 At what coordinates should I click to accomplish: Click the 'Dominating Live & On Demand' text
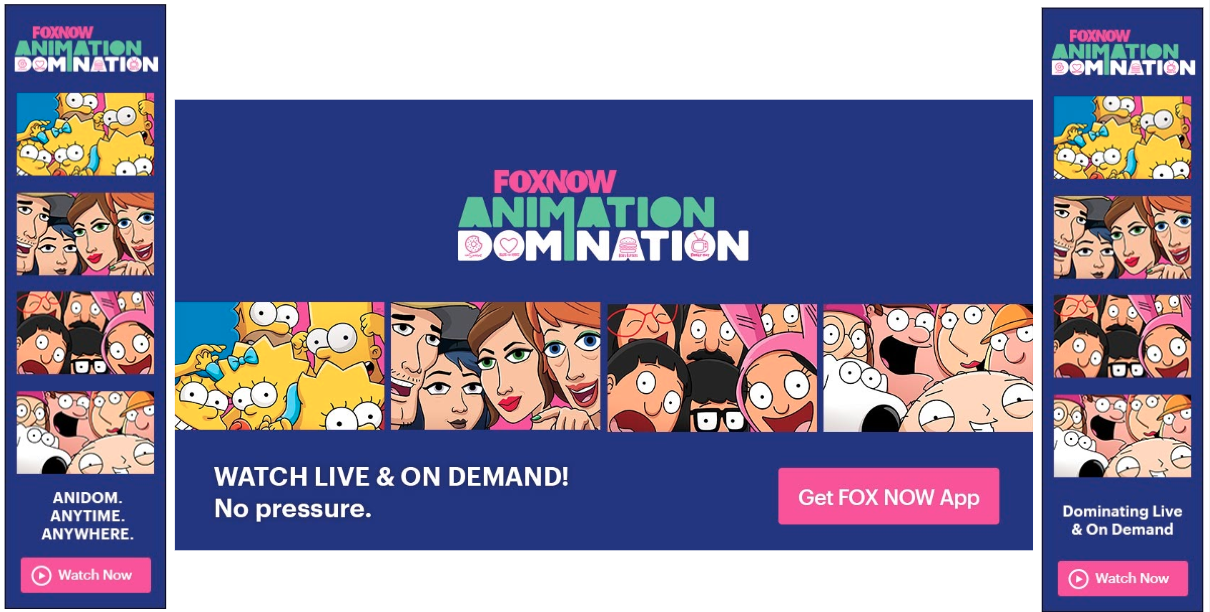coord(1122,520)
